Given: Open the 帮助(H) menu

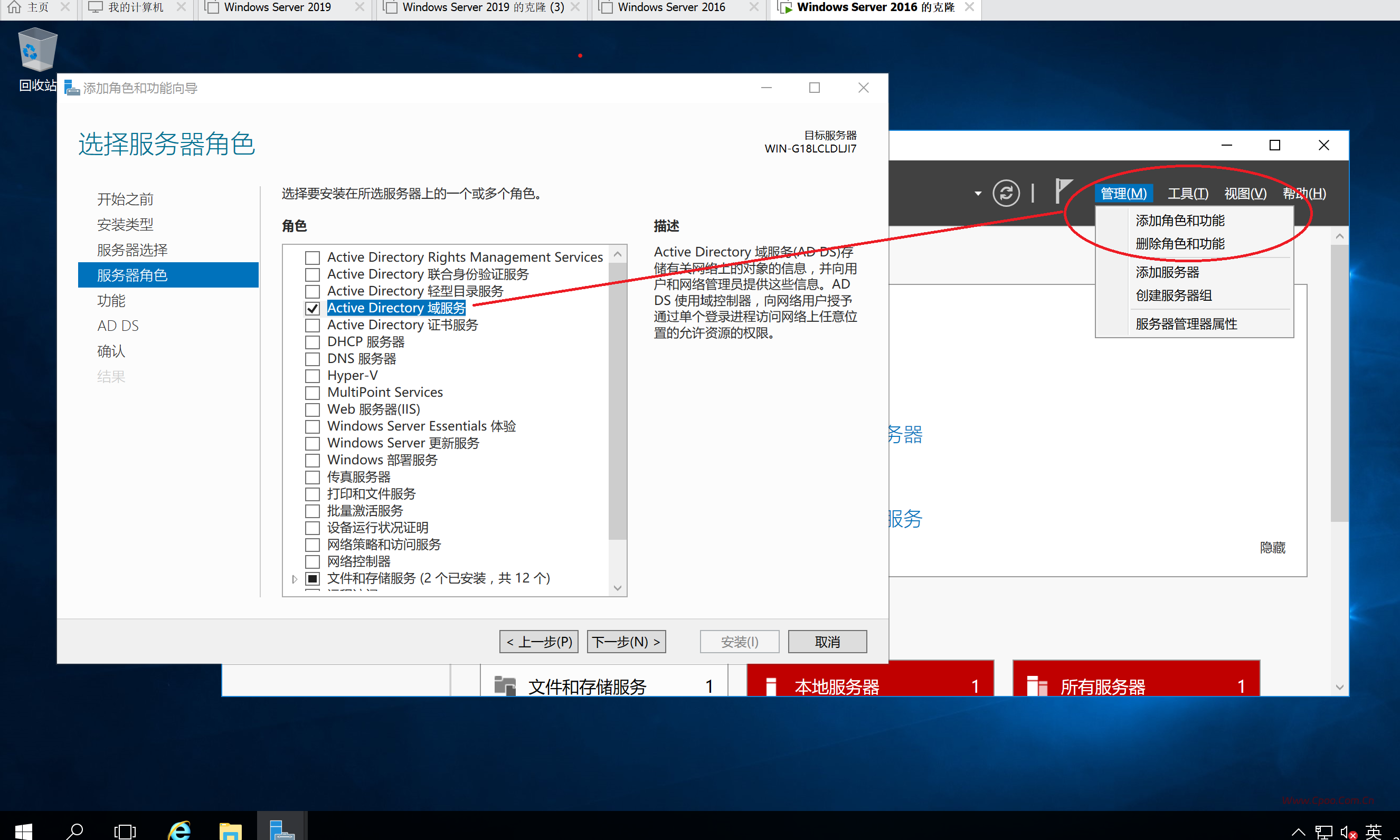Looking at the screenshot, I should coord(1304,194).
